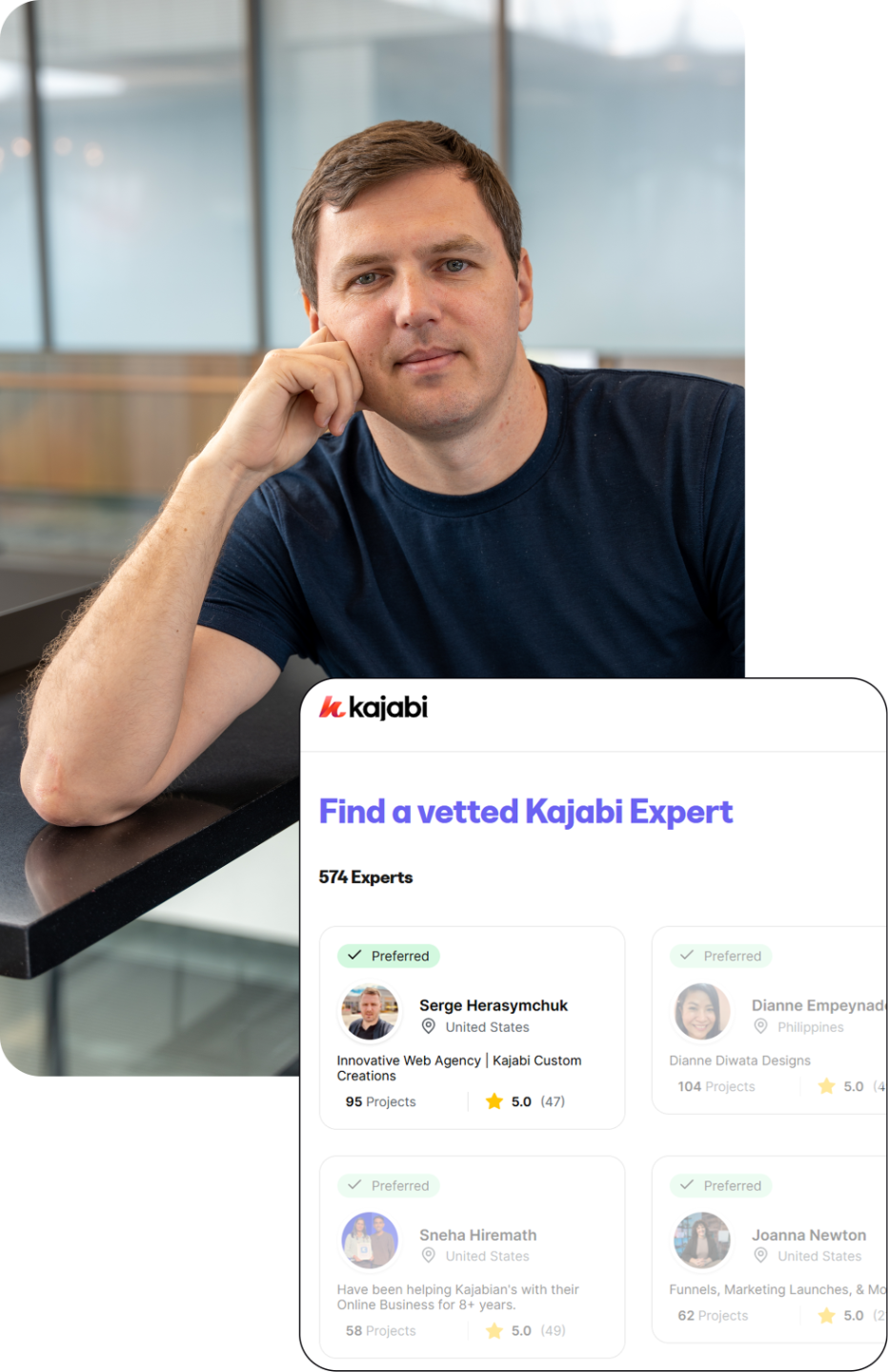Click the location pin beside Philippines

coord(760,1026)
